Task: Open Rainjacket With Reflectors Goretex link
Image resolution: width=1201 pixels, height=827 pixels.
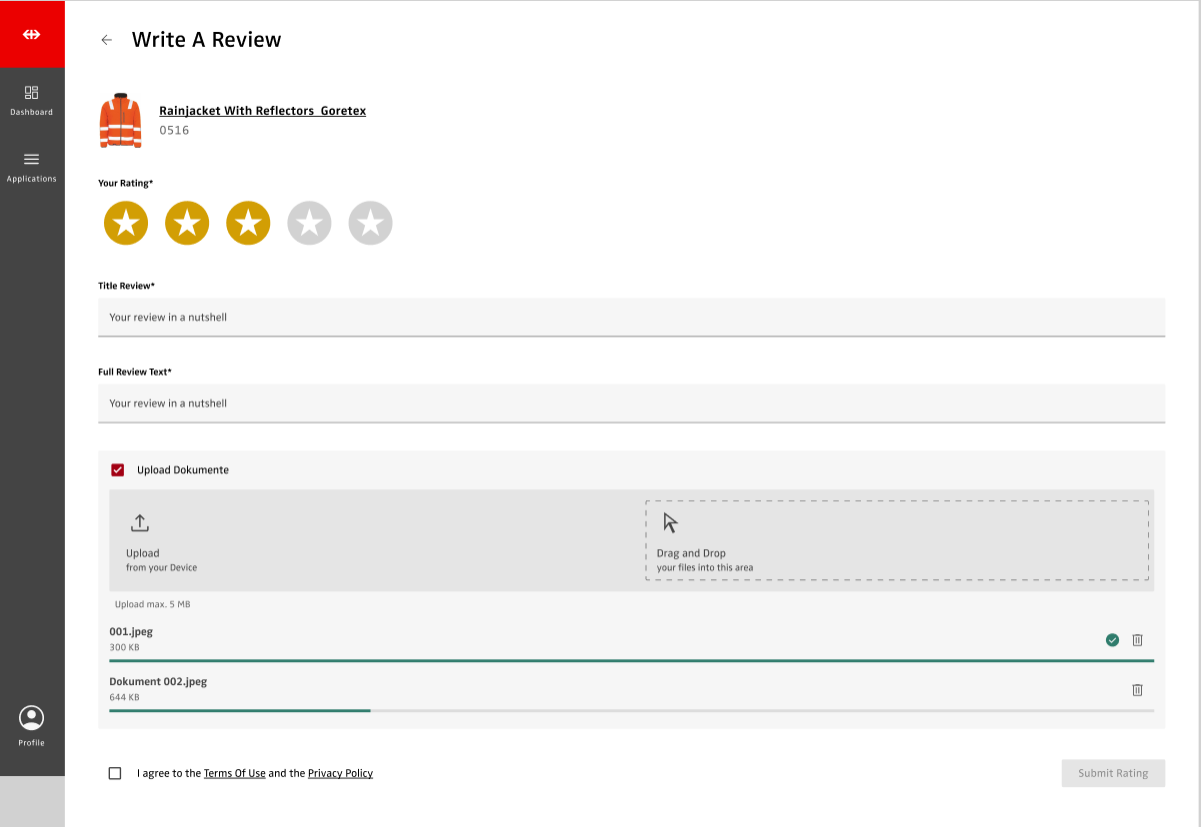Action: pyautogui.click(x=262, y=111)
